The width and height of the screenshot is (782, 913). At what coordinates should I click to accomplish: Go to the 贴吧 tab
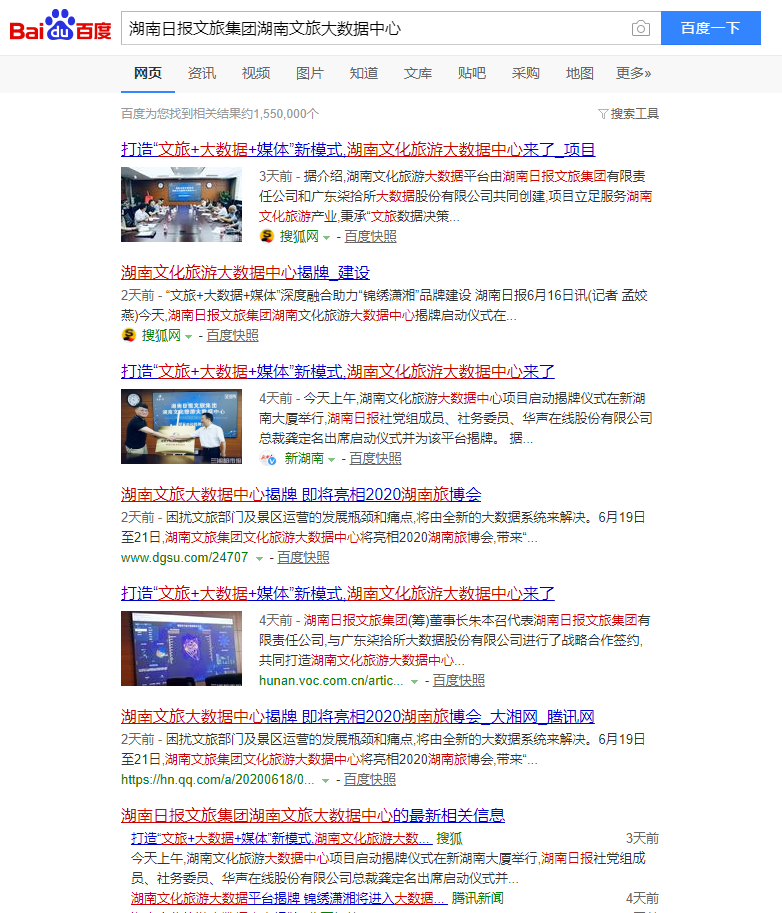click(472, 73)
